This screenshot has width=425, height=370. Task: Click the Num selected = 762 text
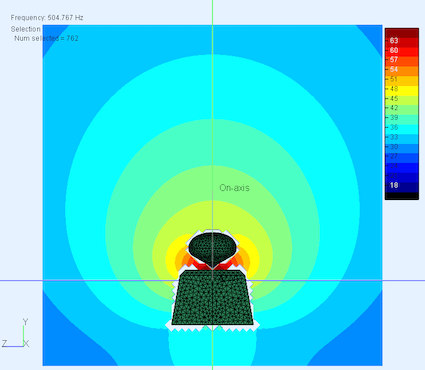click(x=46, y=38)
